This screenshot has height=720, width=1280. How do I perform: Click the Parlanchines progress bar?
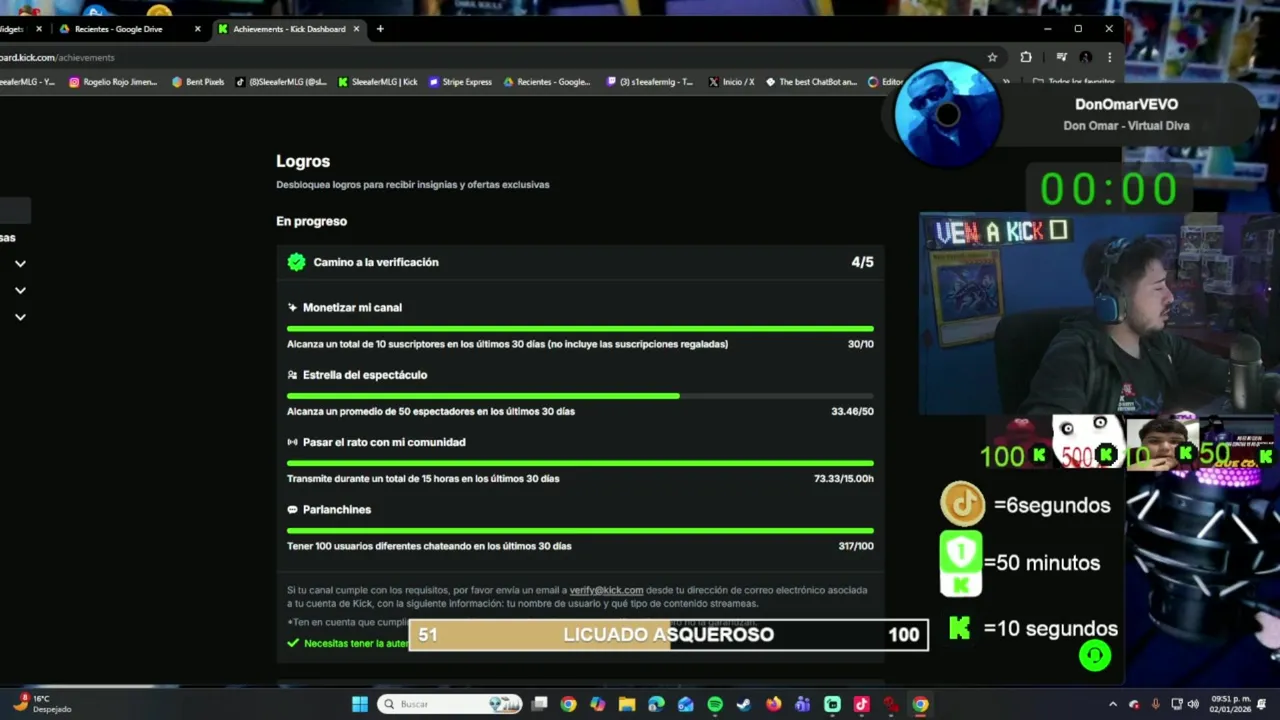580,531
